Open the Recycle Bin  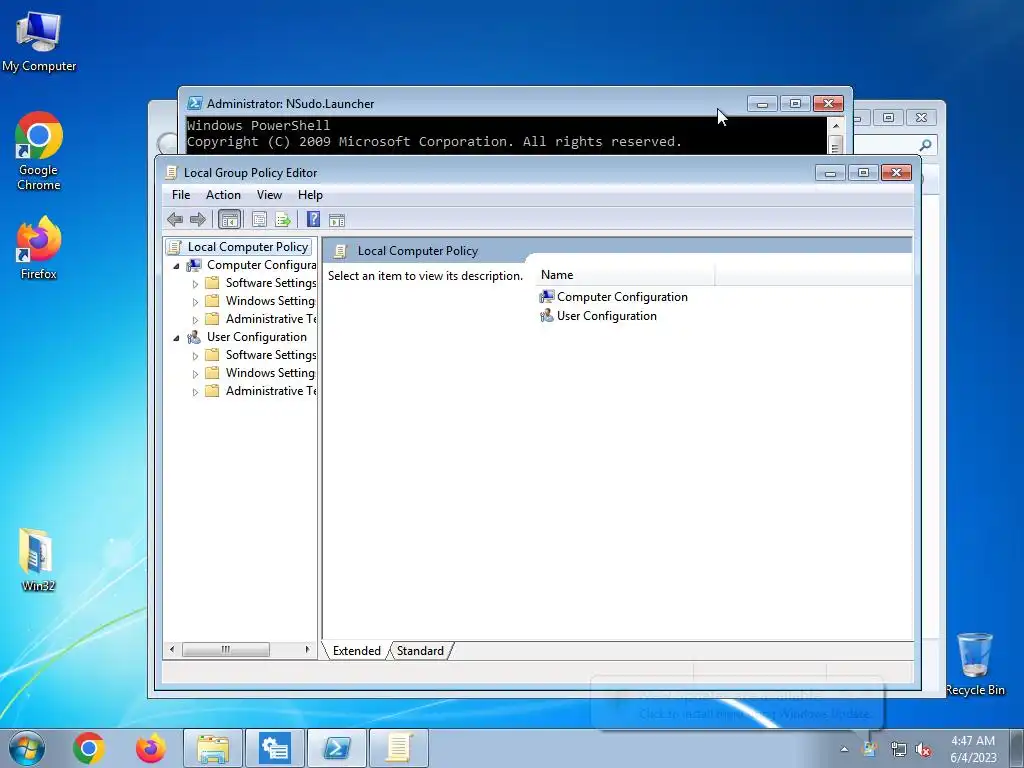pos(975,664)
